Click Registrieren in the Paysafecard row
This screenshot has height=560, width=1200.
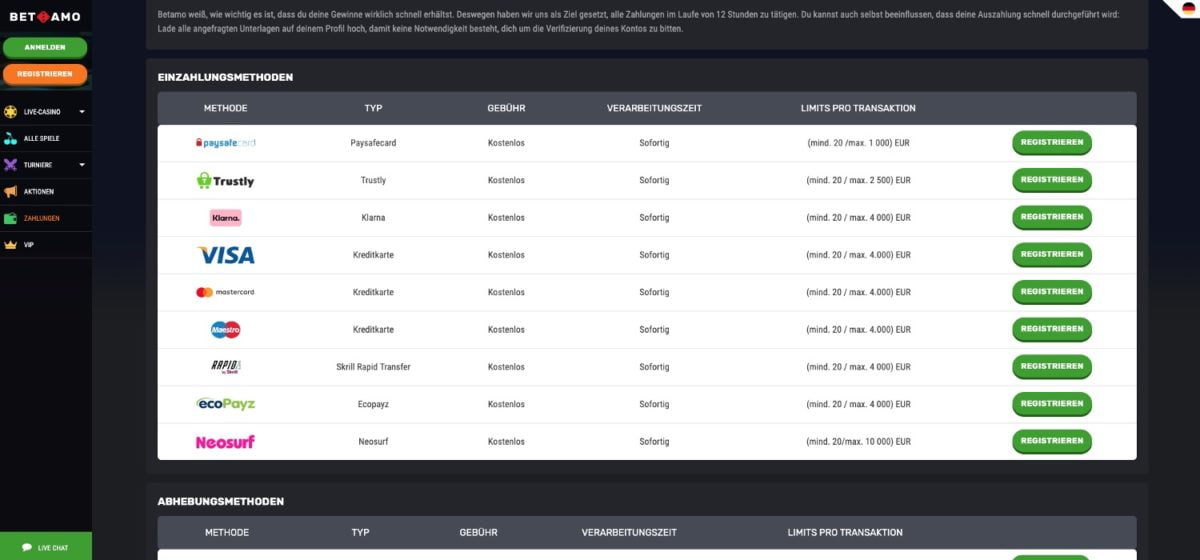click(1052, 143)
